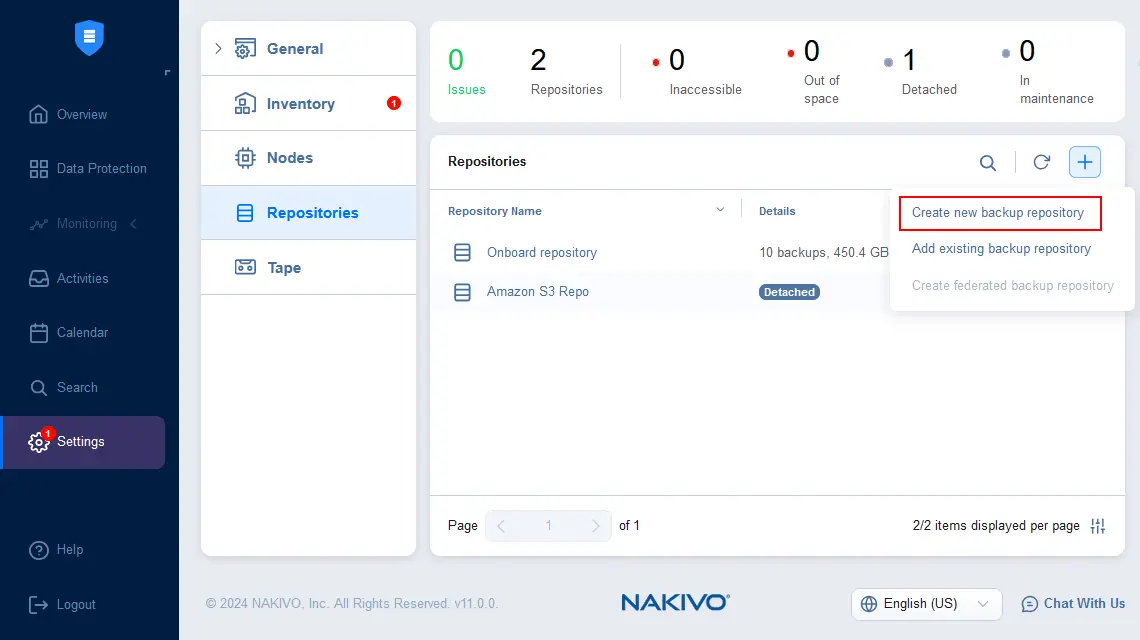Click Chat With Us link
1140x640 pixels.
pyautogui.click(x=1085, y=604)
